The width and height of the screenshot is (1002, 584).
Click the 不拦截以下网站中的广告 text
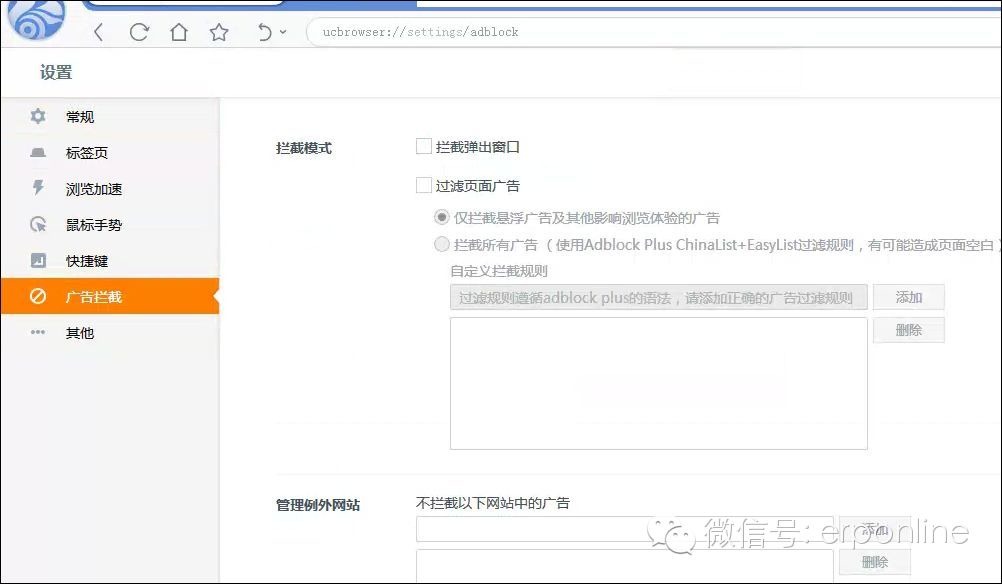(493, 503)
